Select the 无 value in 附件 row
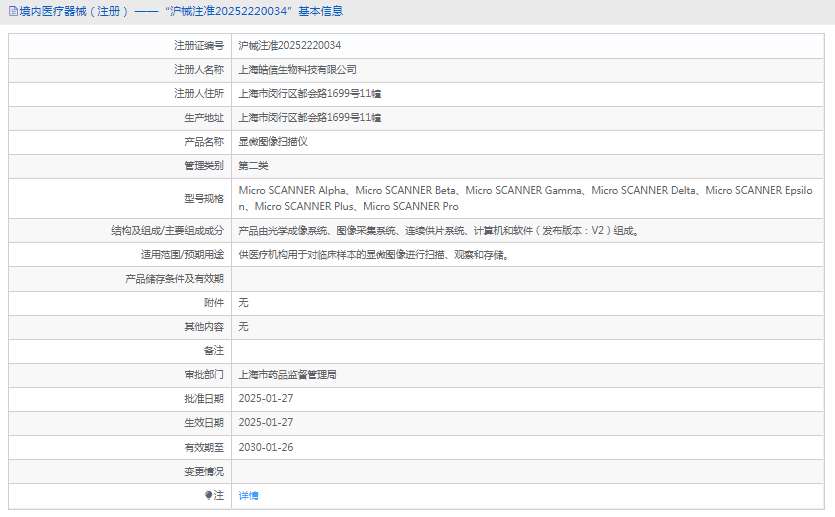The width and height of the screenshot is (835, 517). point(243,303)
